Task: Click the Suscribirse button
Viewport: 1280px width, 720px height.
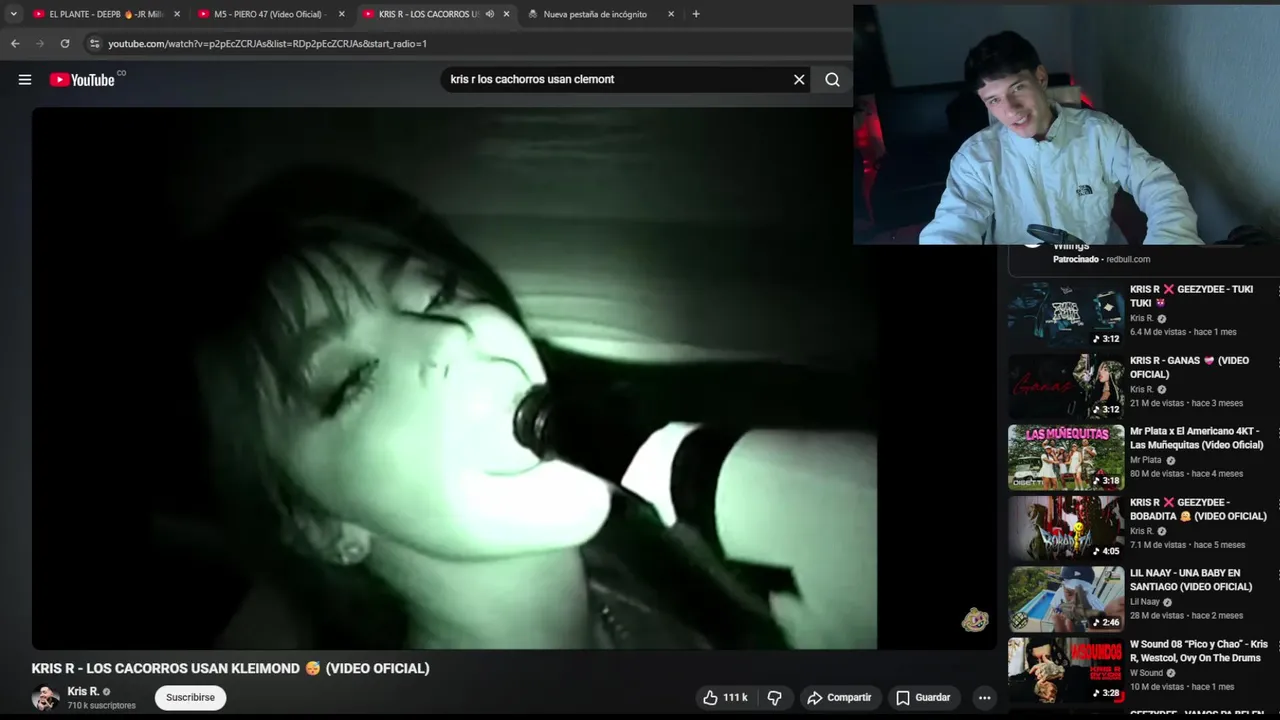Action: coord(190,698)
